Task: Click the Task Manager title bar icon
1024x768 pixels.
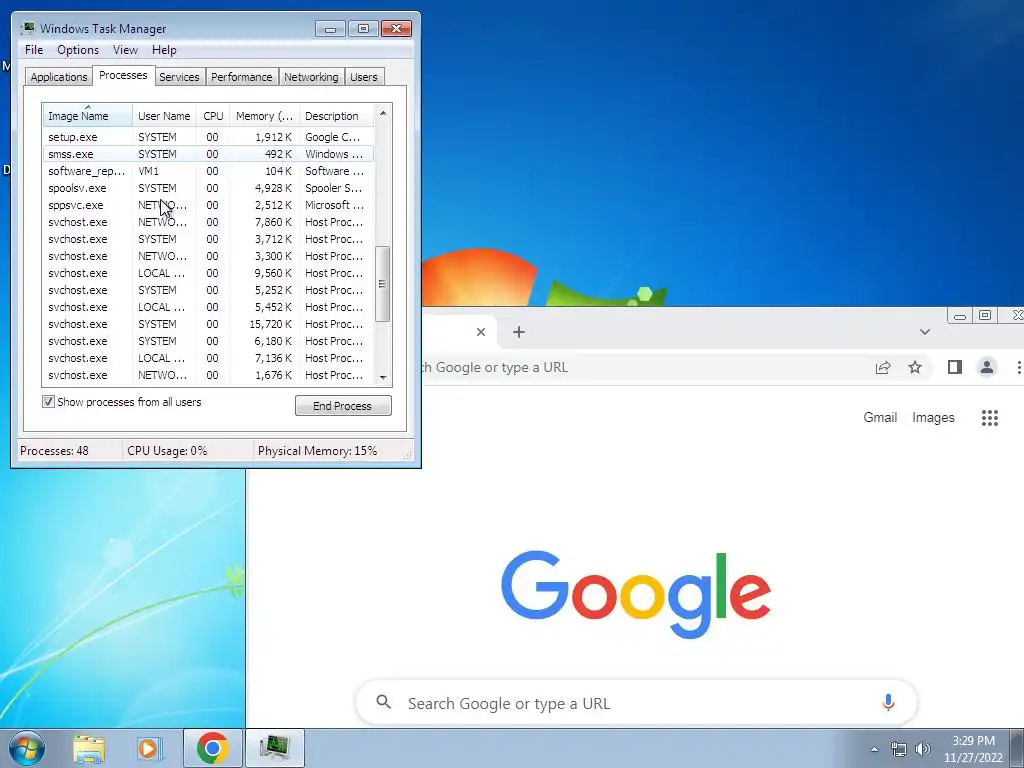Action: click(28, 29)
